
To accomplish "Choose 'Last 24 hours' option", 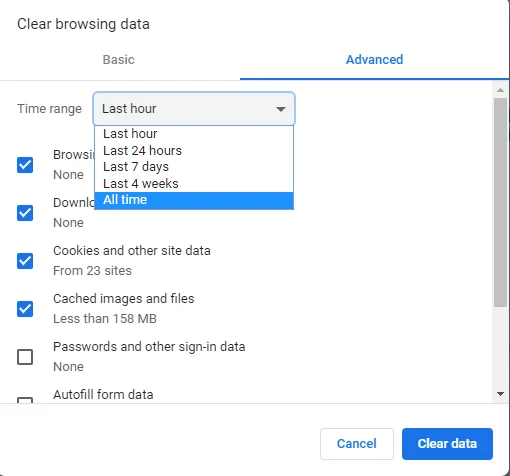I will pos(194,151).
